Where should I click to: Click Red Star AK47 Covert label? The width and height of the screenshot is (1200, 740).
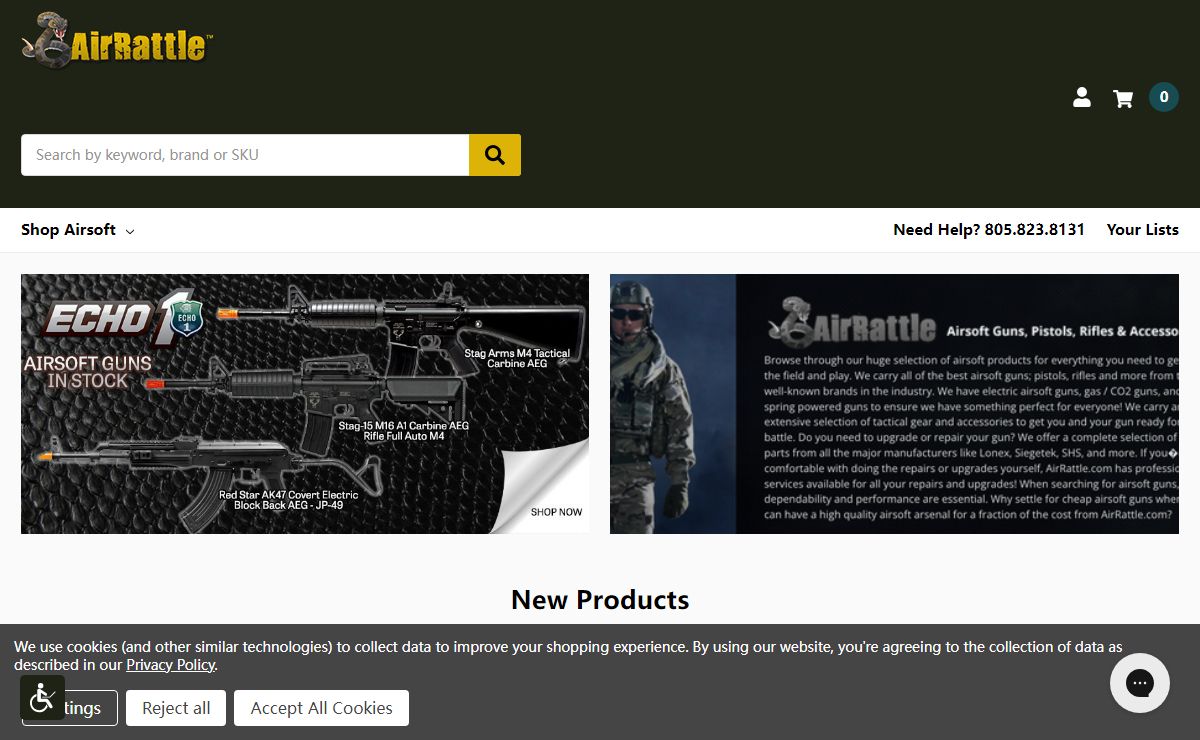click(288, 500)
